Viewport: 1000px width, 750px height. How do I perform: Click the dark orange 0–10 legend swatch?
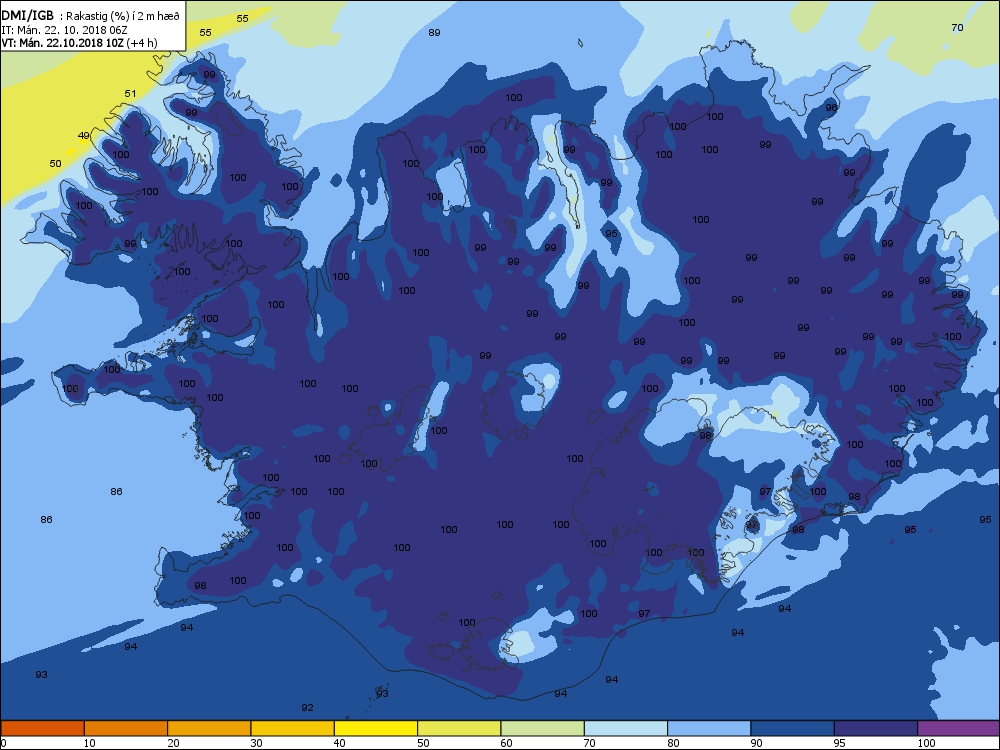point(42,728)
